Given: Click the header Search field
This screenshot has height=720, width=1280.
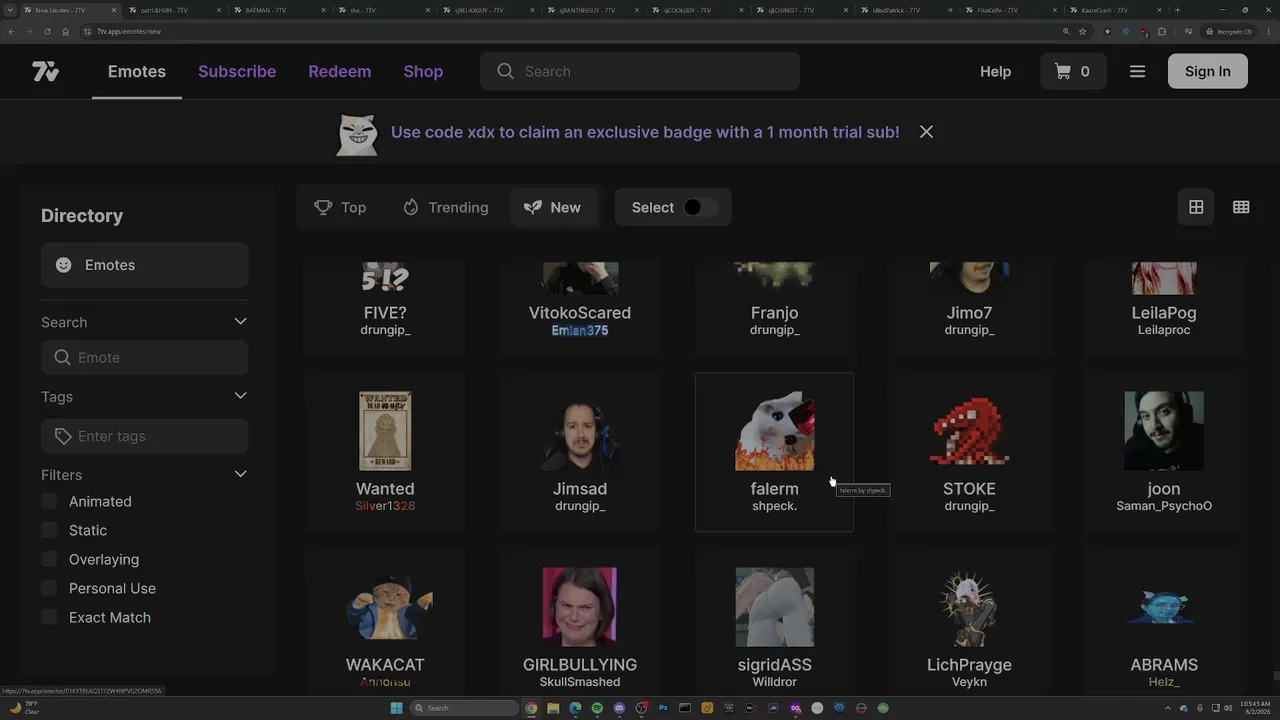Looking at the screenshot, I should pyautogui.click(x=640, y=71).
